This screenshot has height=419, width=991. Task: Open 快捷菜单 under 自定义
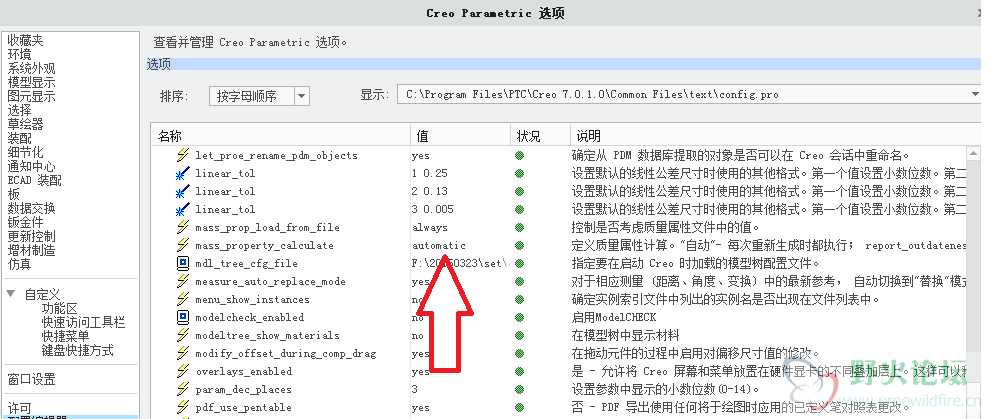[x=65, y=336]
